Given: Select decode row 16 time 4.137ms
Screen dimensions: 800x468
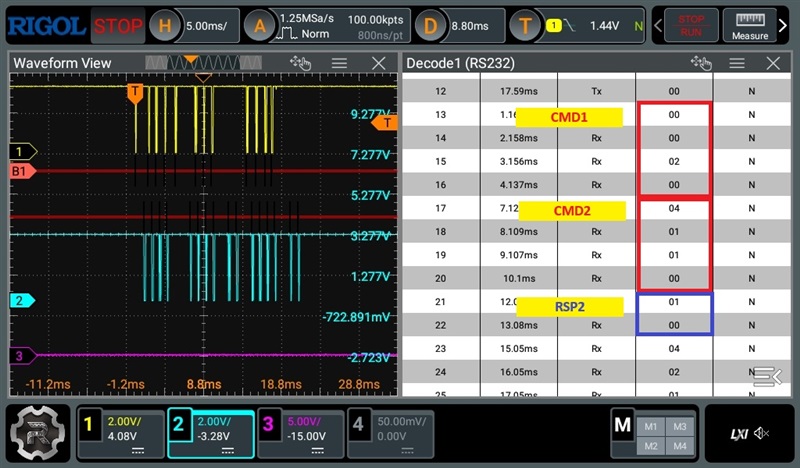Looking at the screenshot, I should coord(596,185).
